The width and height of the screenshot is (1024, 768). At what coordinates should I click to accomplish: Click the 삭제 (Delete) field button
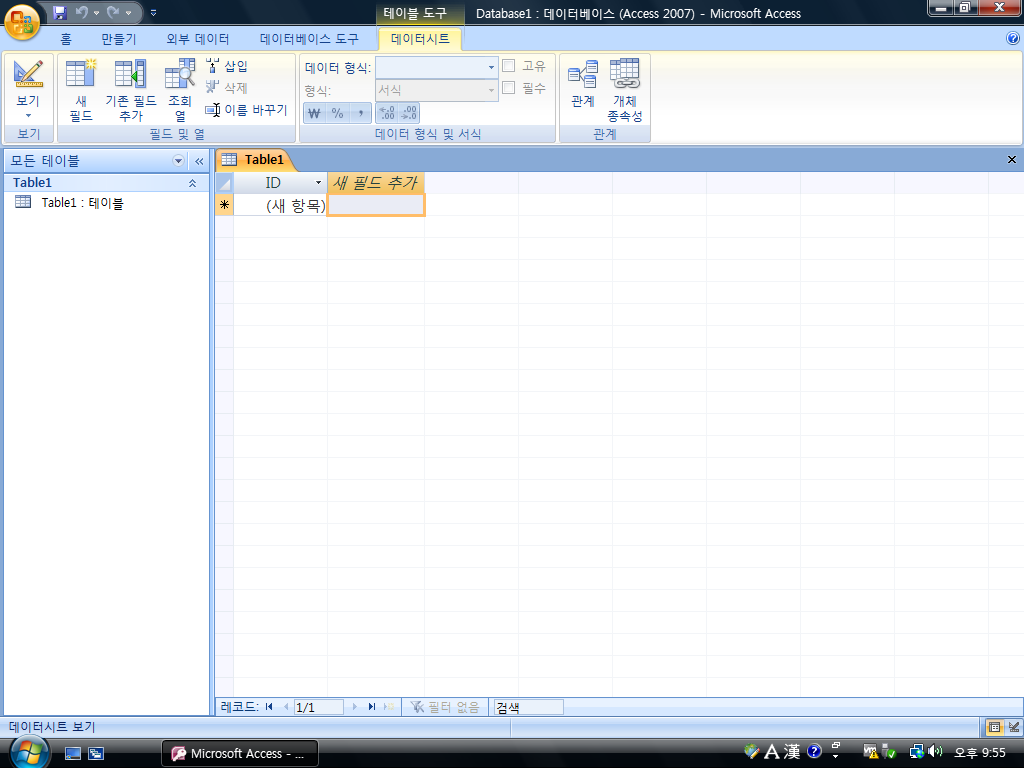(227, 88)
